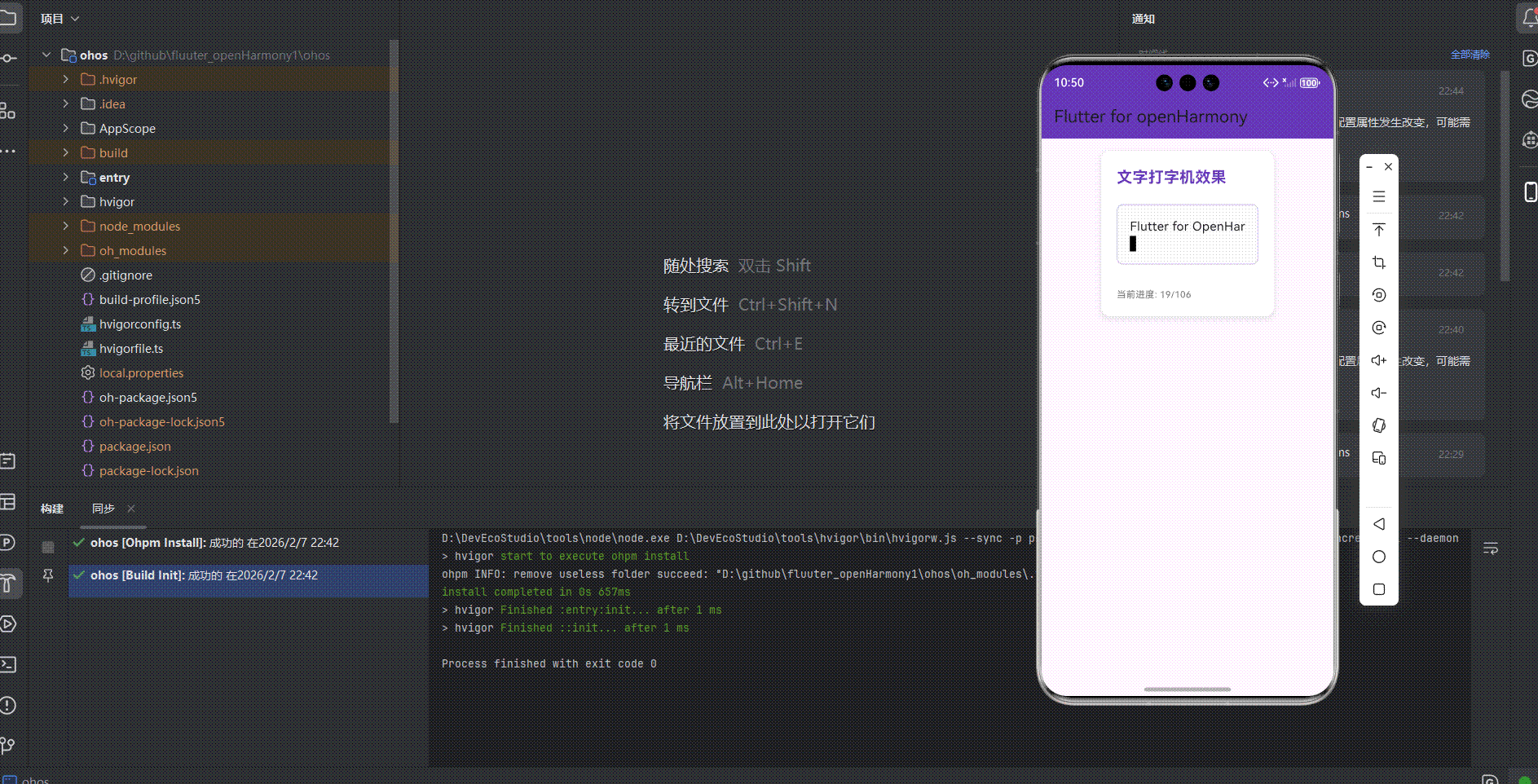Open the Run tool window icon
The image size is (1538, 784).
coord(8,623)
